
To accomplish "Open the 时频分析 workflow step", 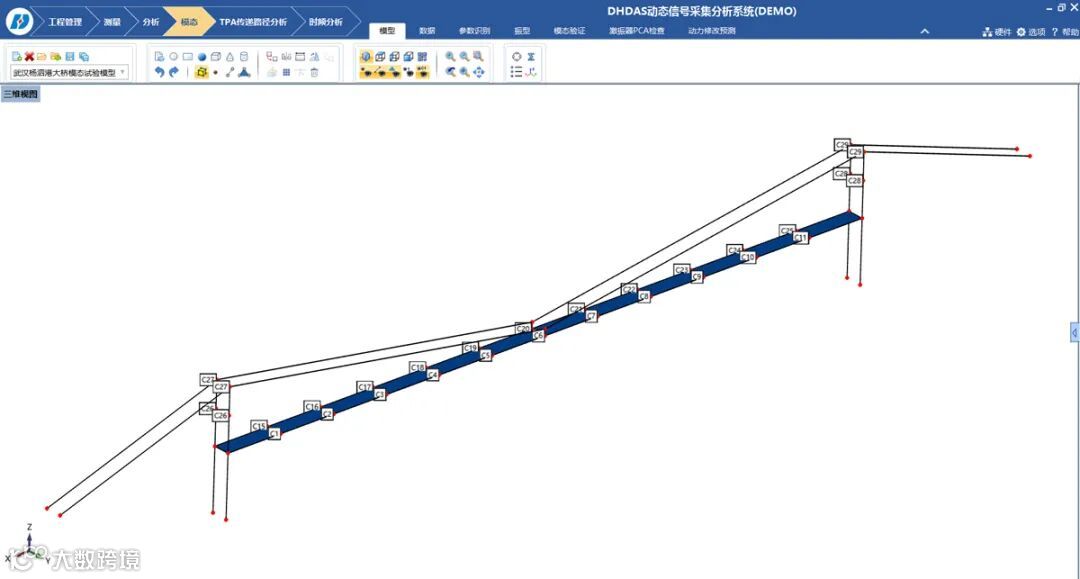I will coord(325,22).
